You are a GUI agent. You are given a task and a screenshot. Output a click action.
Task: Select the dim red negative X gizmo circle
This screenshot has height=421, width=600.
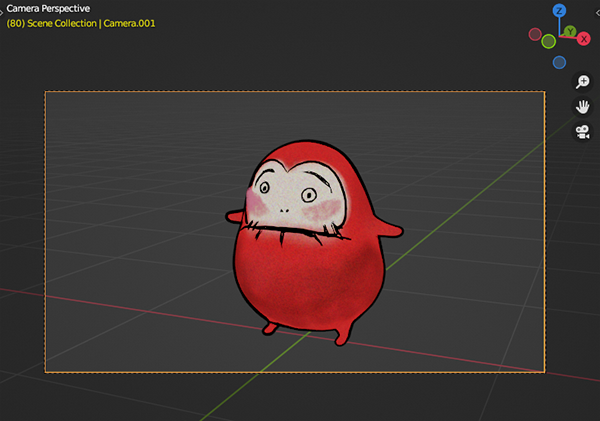tap(536, 34)
